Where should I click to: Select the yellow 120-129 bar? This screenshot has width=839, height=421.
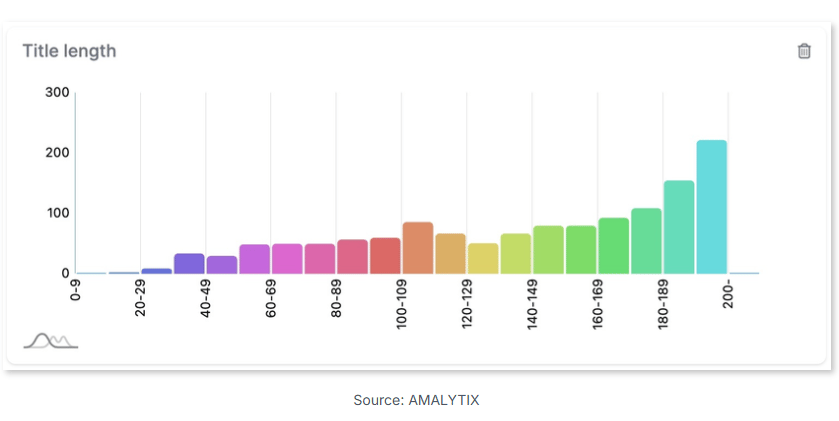[x=483, y=258]
